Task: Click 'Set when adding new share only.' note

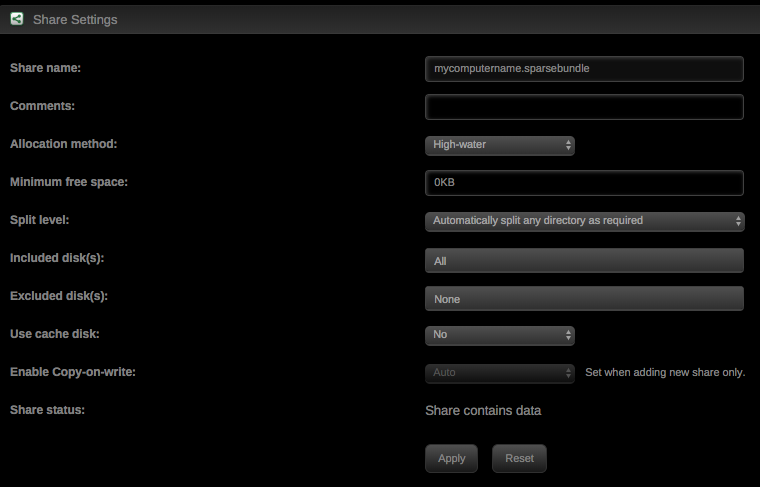Action: tap(665, 373)
